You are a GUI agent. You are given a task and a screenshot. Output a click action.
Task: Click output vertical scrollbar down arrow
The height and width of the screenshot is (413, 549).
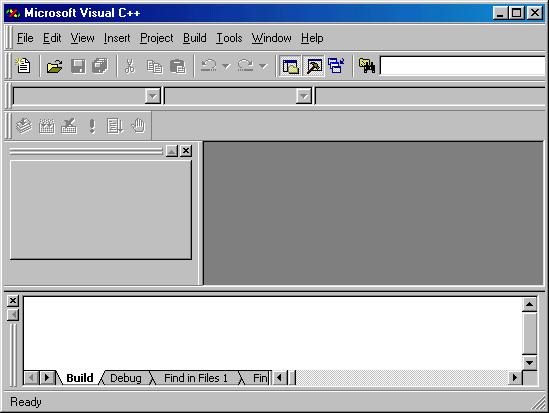[x=529, y=363]
